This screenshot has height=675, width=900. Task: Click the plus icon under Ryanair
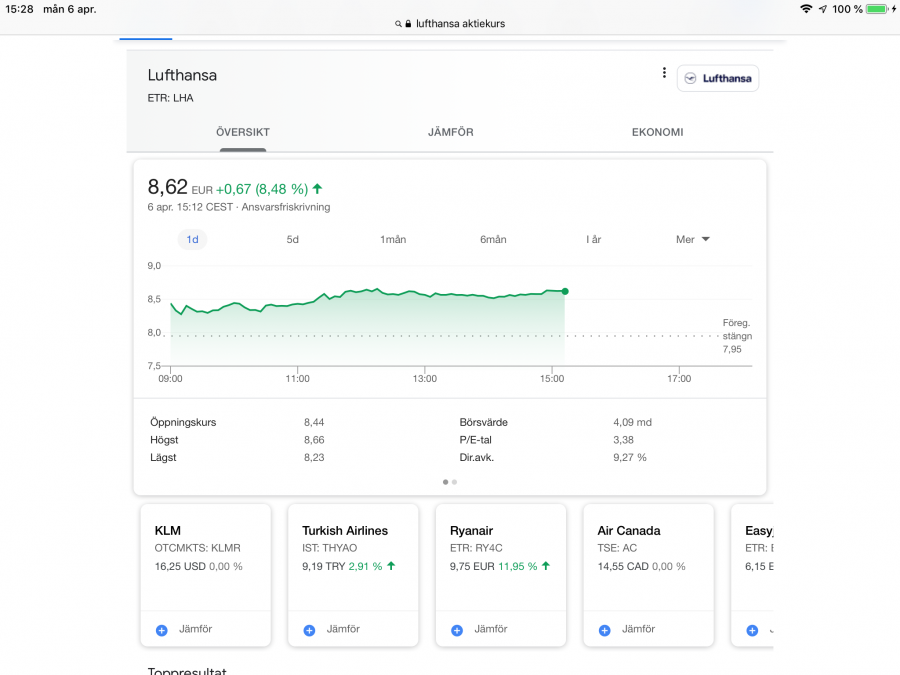457,630
